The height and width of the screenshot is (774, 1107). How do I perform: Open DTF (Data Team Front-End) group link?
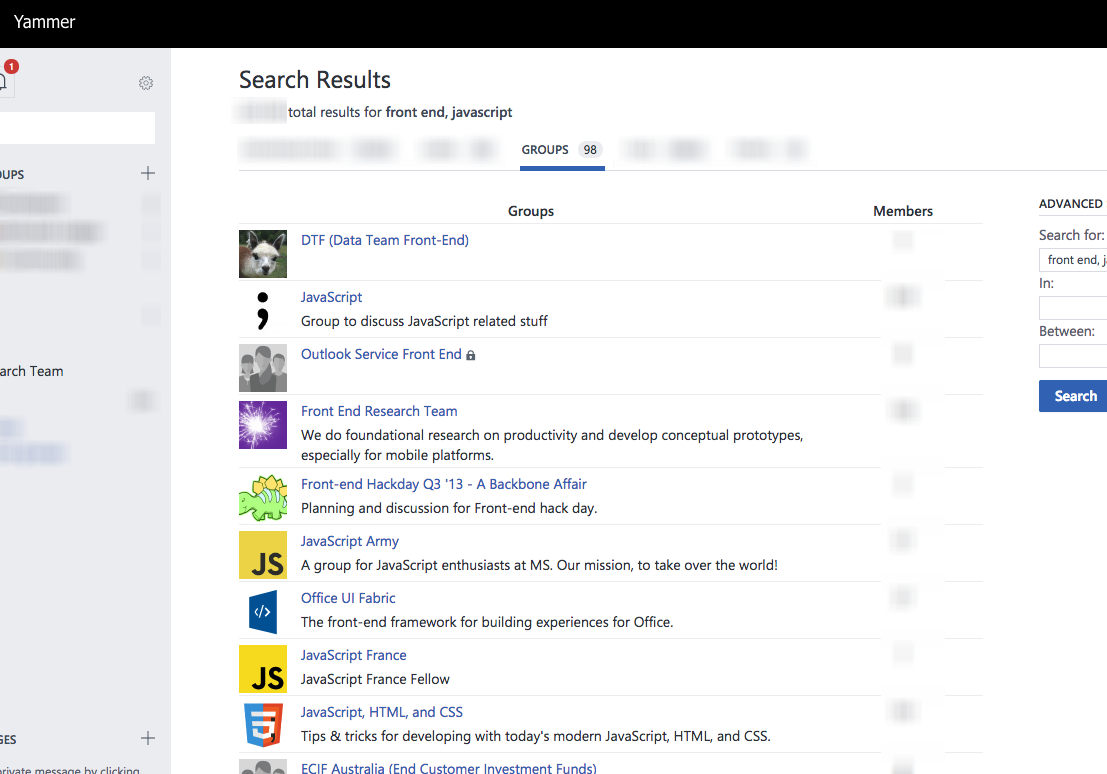385,240
